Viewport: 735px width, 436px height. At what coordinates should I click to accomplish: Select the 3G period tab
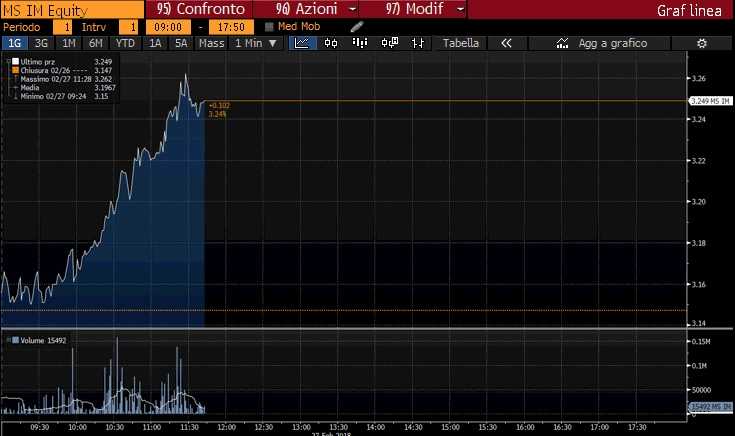(x=41, y=43)
